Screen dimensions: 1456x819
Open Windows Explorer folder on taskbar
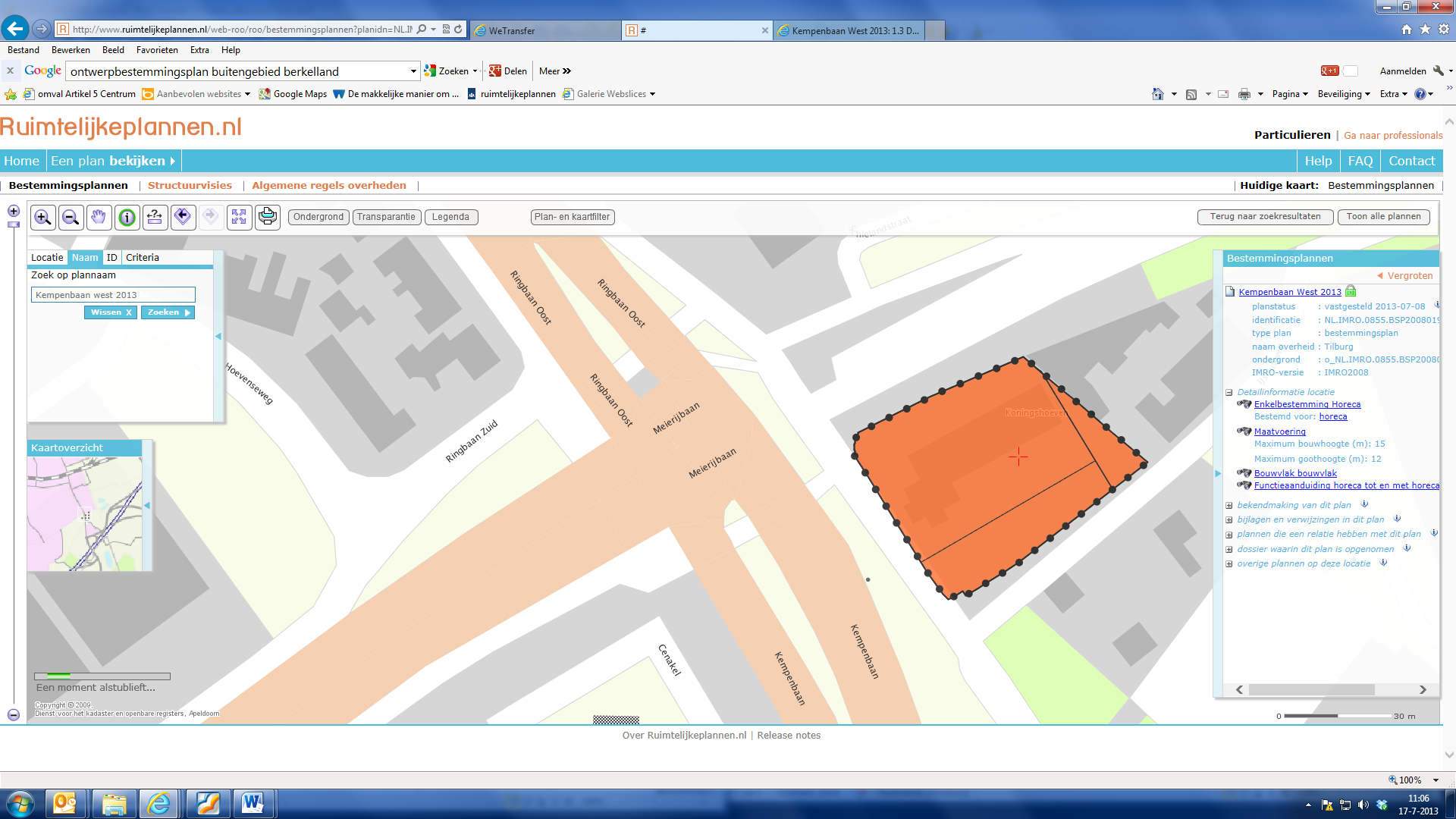point(114,803)
